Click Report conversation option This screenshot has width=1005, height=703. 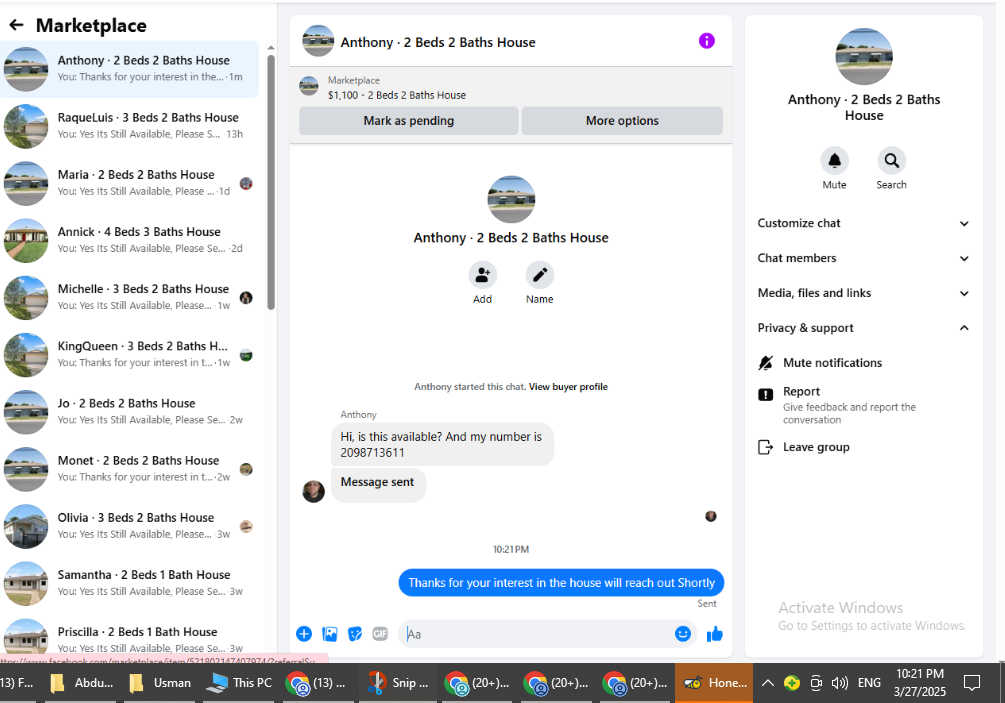click(863, 405)
